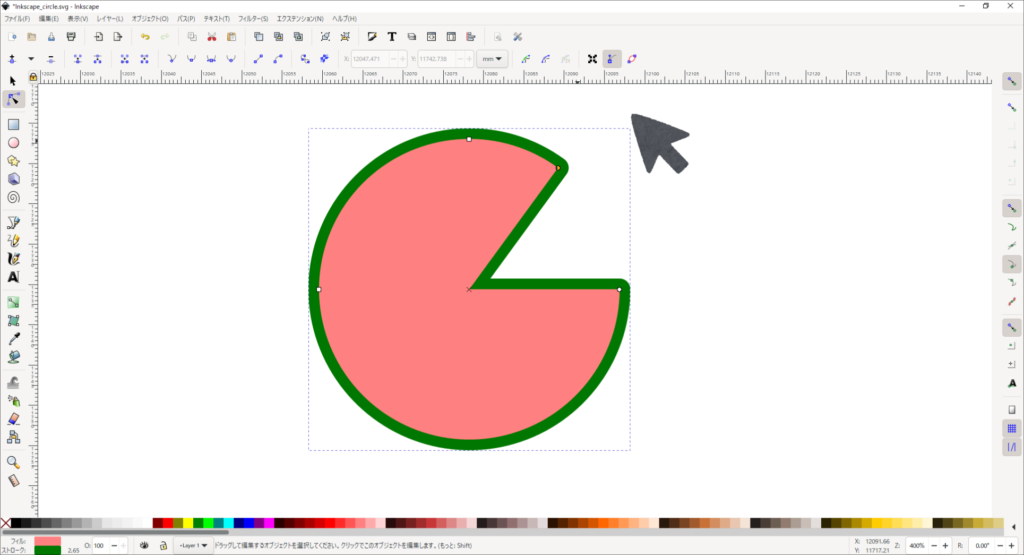Image resolution: width=1024 pixels, height=555 pixels.
Task: Select the Spiral tool
Action: [13, 197]
